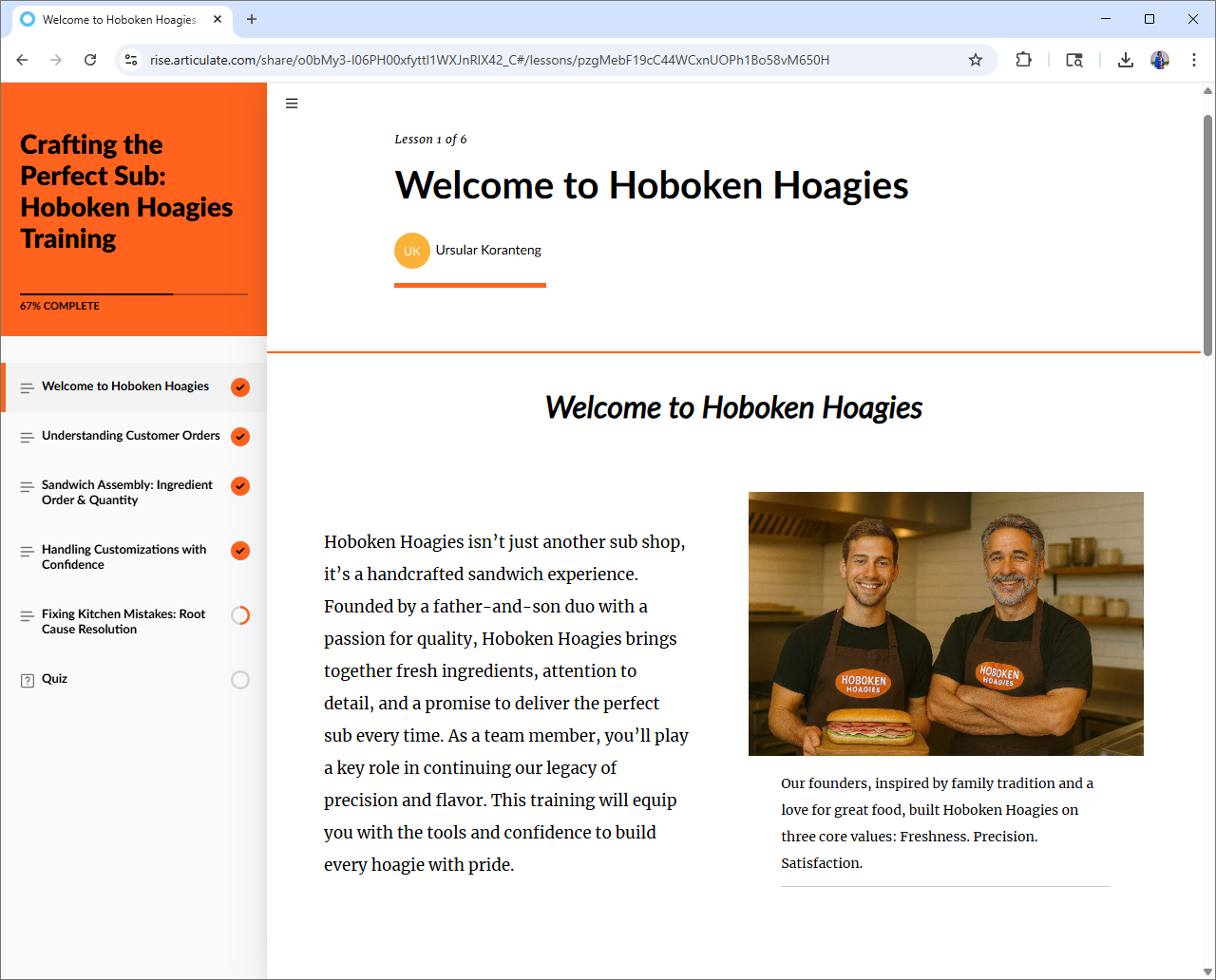1216x980 pixels.
Task: Click the founders photo
Action: [x=945, y=623]
